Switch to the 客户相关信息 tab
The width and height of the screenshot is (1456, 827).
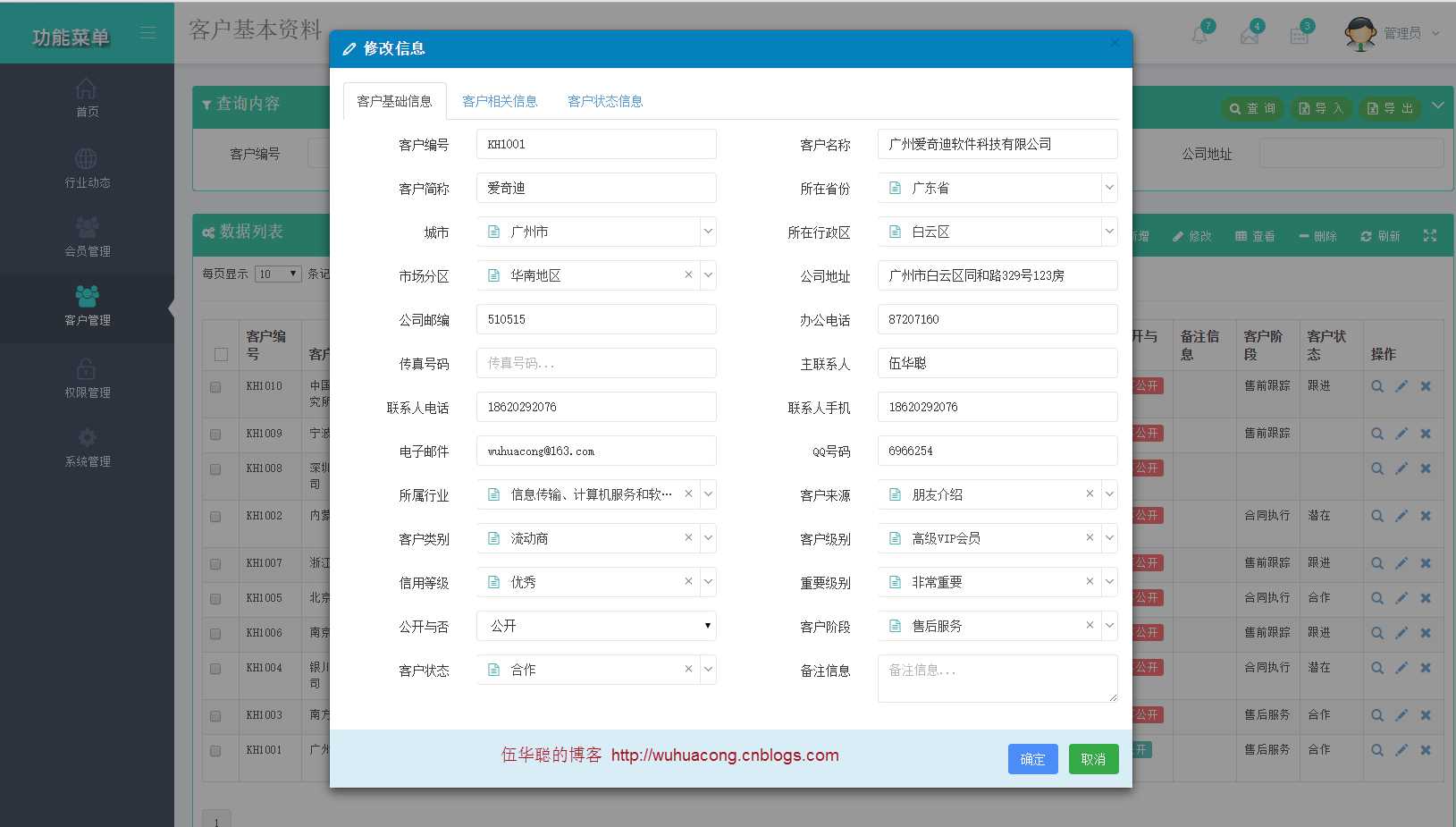click(x=500, y=101)
